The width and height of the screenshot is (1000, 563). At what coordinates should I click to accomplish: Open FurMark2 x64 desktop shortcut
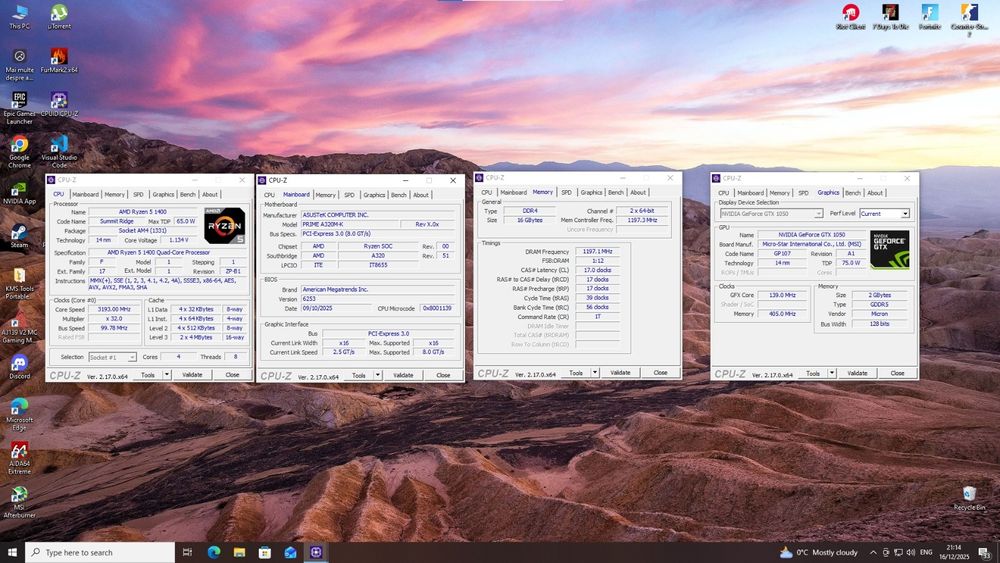(x=59, y=61)
